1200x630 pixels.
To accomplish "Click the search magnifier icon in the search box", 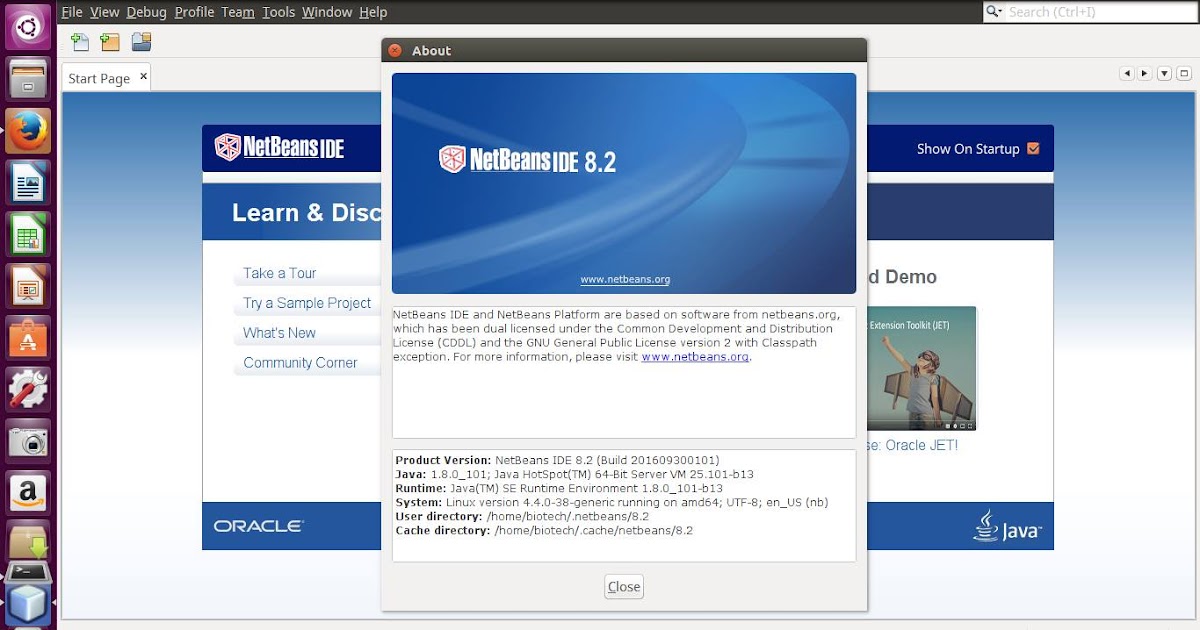I will tap(995, 12).
